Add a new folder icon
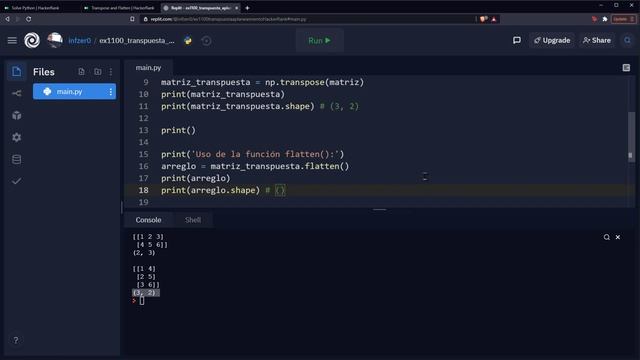 98,72
